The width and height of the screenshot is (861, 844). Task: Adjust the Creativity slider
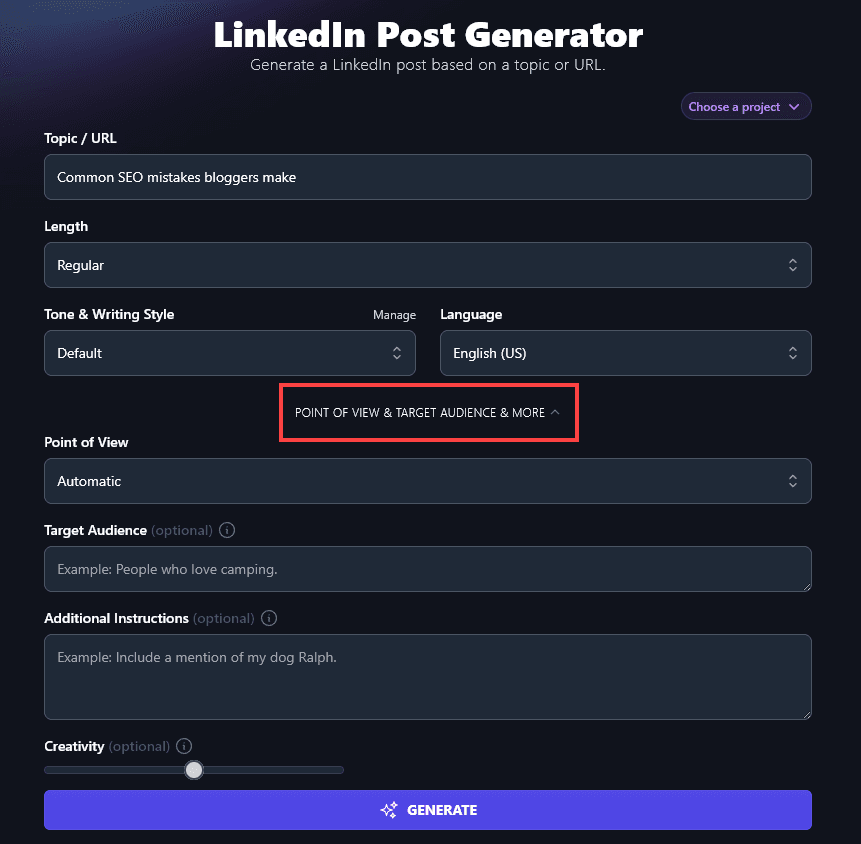point(194,770)
